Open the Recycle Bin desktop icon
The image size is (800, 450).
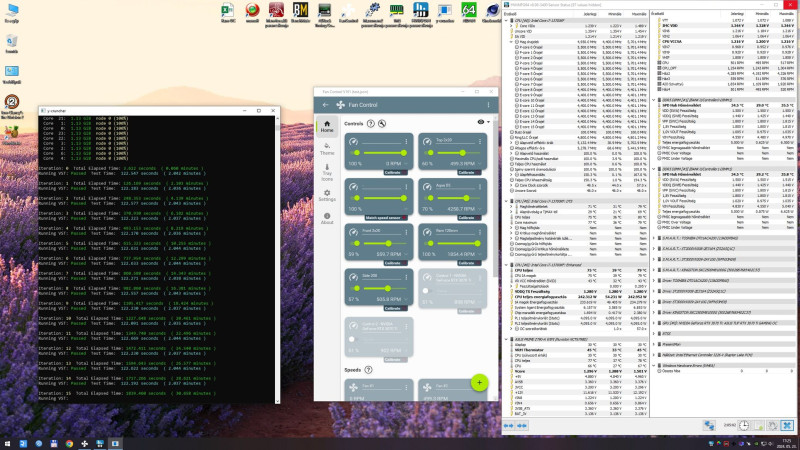click(12, 43)
